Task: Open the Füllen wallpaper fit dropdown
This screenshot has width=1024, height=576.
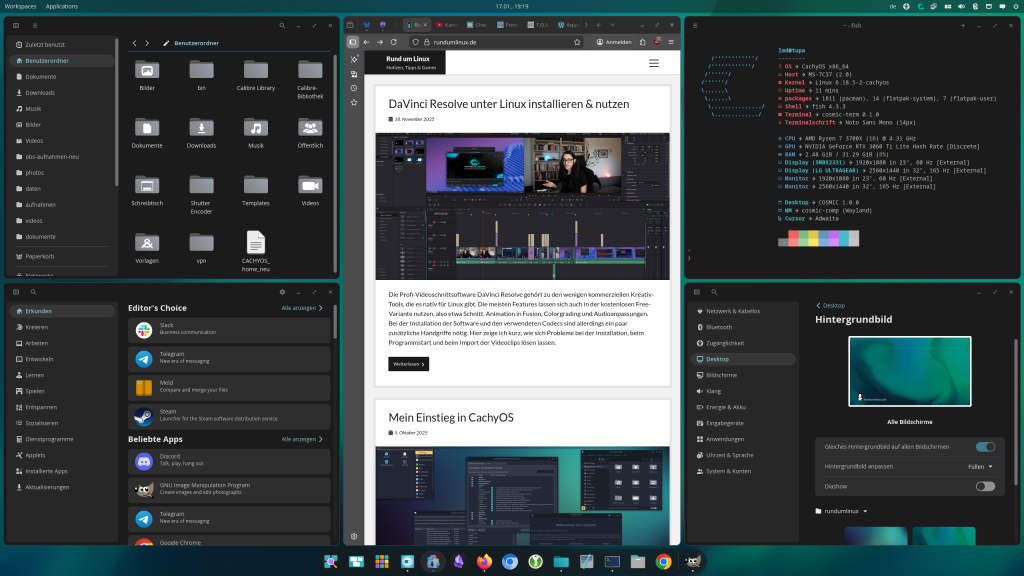Action: 979,466
